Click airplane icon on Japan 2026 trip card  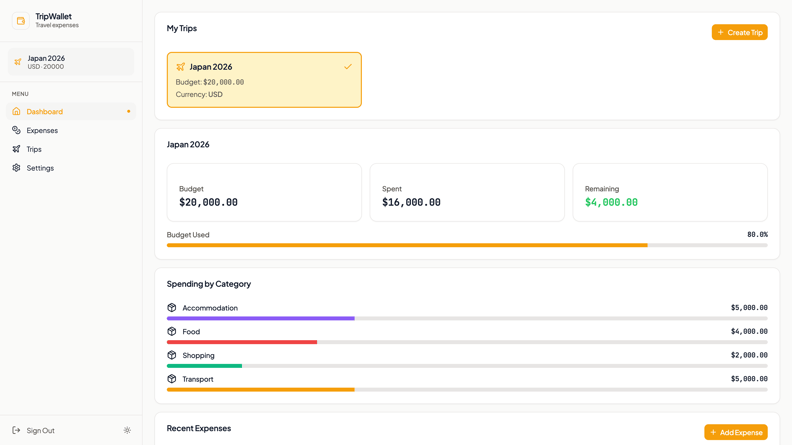point(180,67)
